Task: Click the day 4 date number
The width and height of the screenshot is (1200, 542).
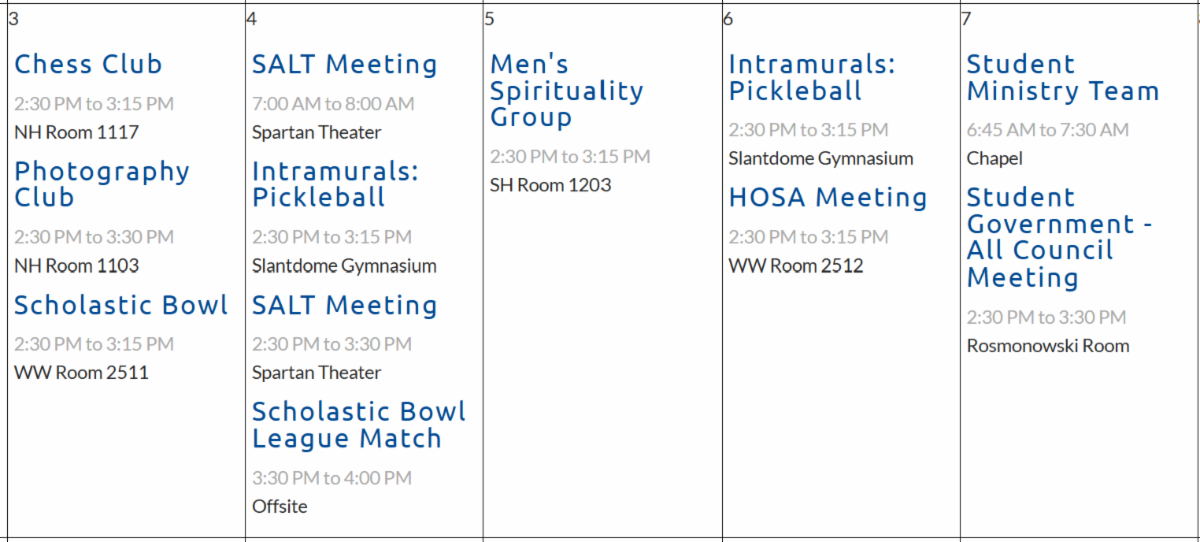Action: point(251,18)
